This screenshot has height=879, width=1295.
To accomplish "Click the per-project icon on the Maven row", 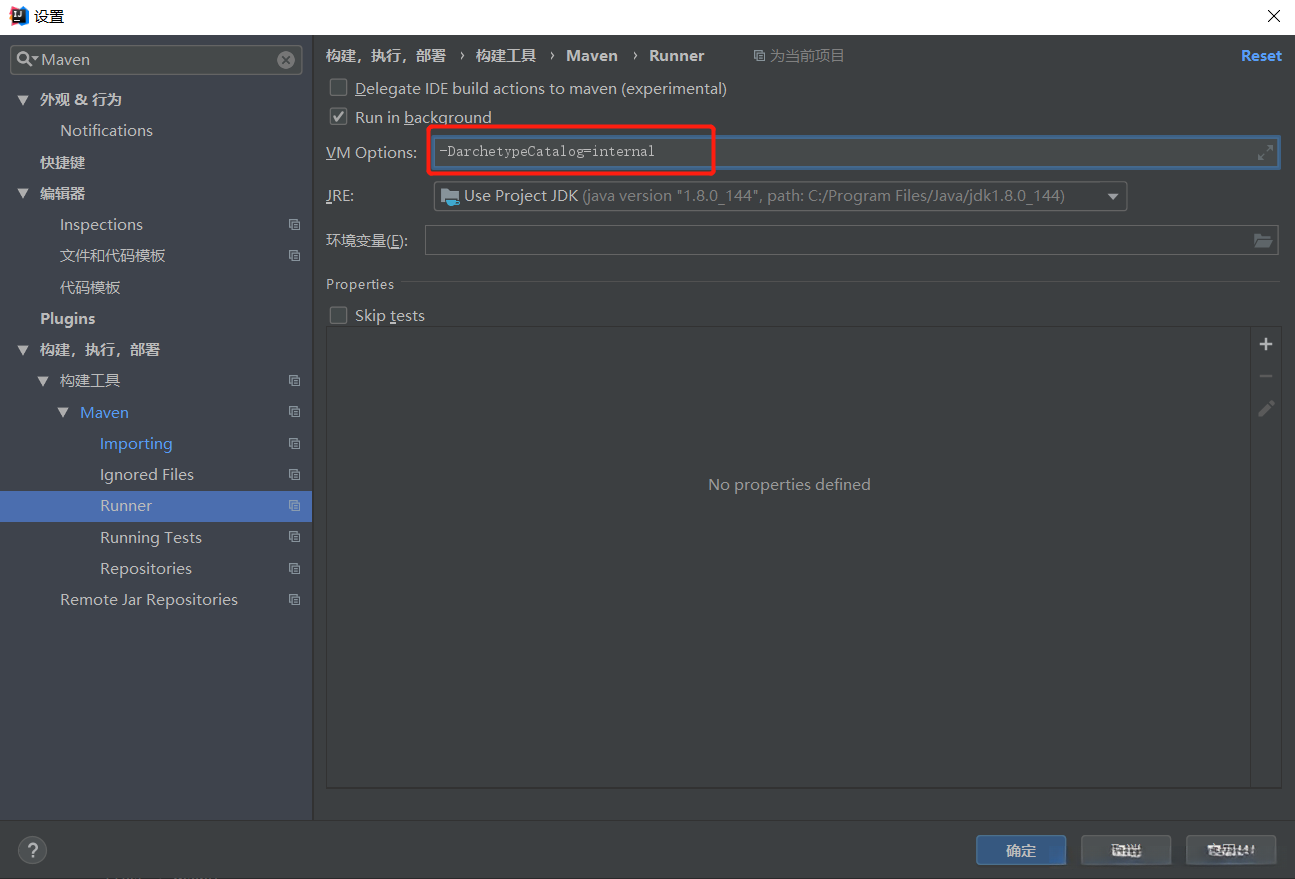I will [294, 412].
